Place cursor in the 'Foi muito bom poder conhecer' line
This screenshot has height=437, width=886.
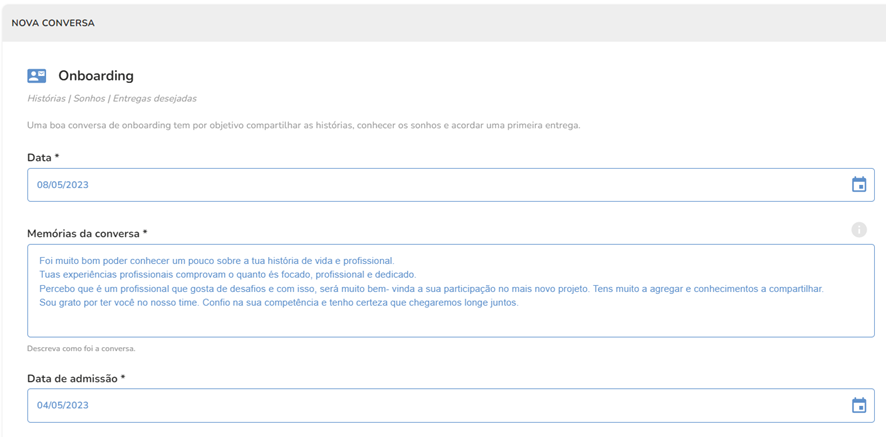(217, 261)
